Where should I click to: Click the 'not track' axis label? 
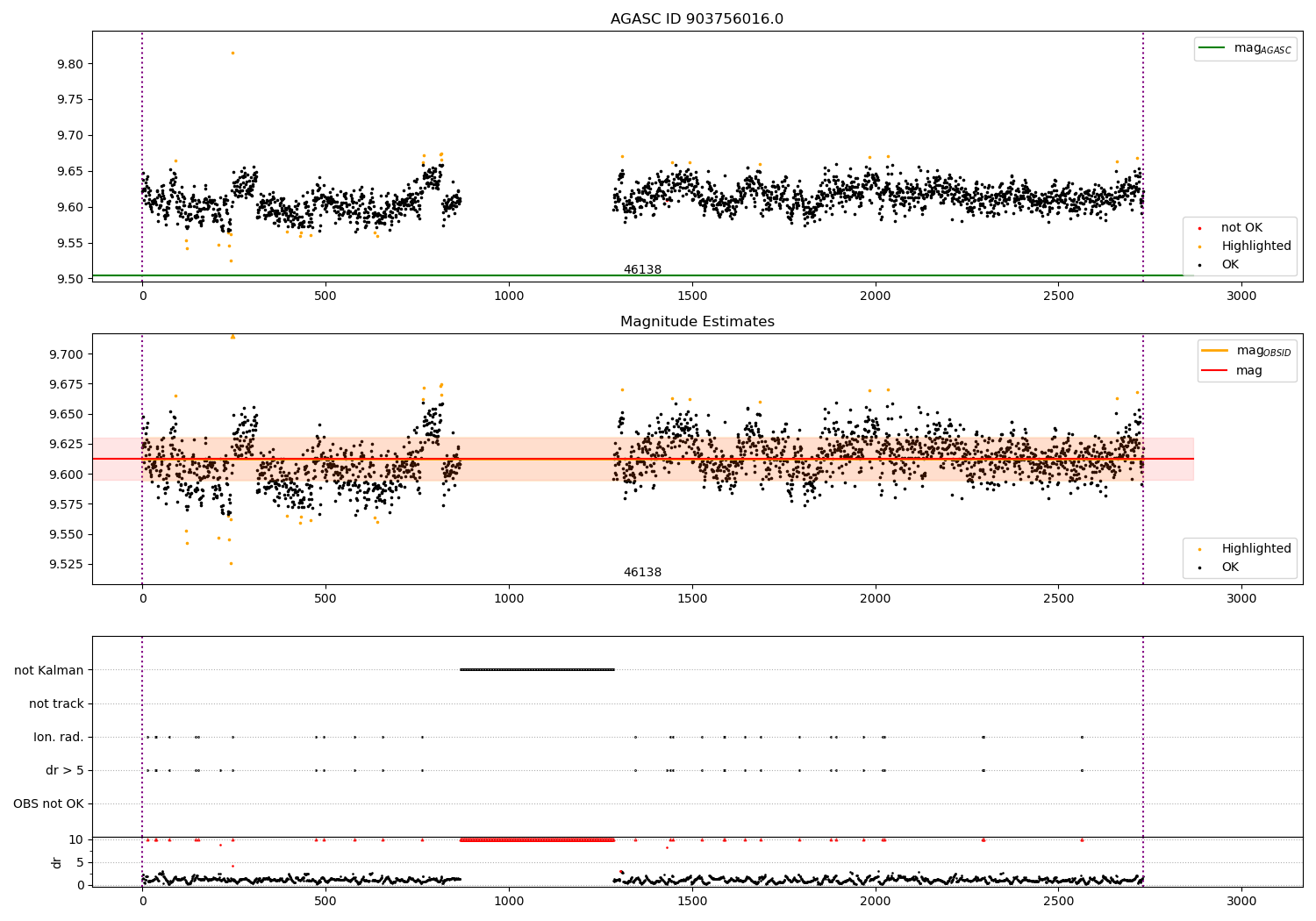[x=56, y=703]
